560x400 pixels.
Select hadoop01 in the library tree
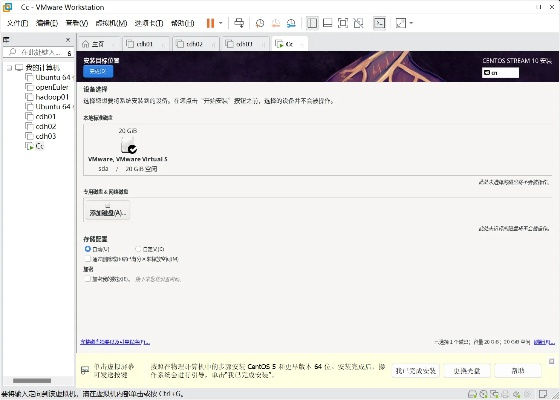pos(52,97)
